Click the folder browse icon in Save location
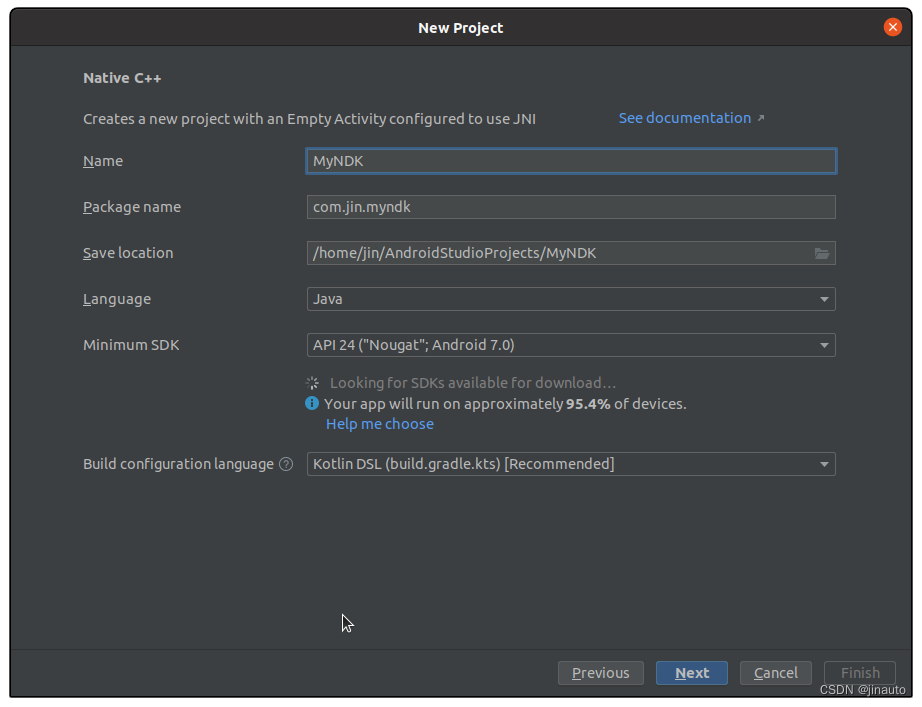 click(822, 254)
